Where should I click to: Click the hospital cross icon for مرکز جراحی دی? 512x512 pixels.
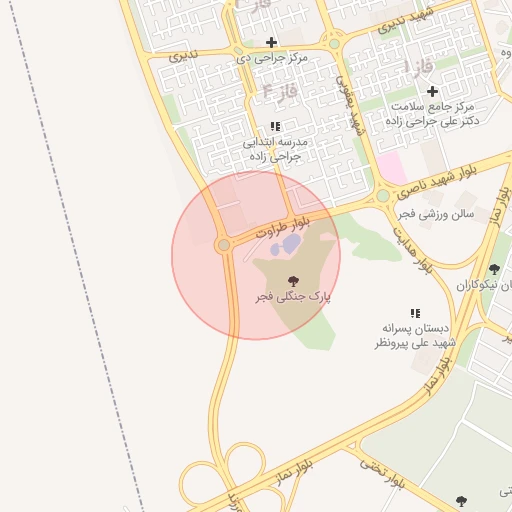[271, 42]
